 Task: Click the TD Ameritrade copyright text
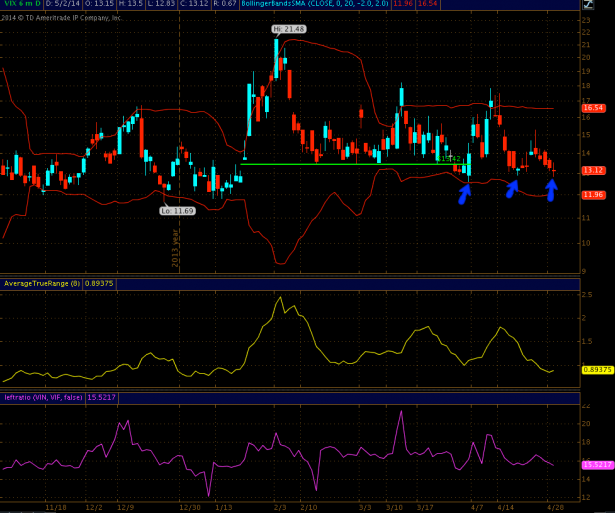pos(64,17)
